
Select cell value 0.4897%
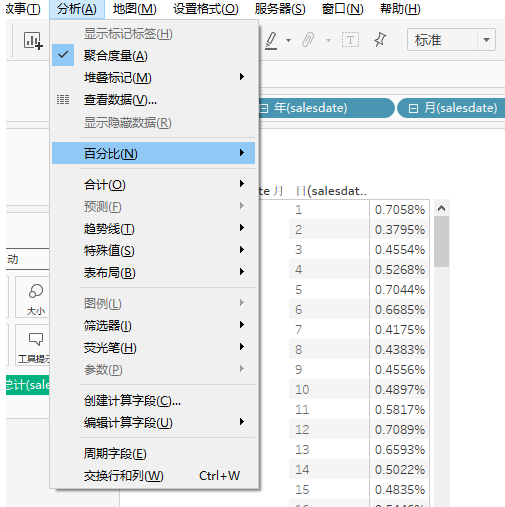tap(400, 390)
